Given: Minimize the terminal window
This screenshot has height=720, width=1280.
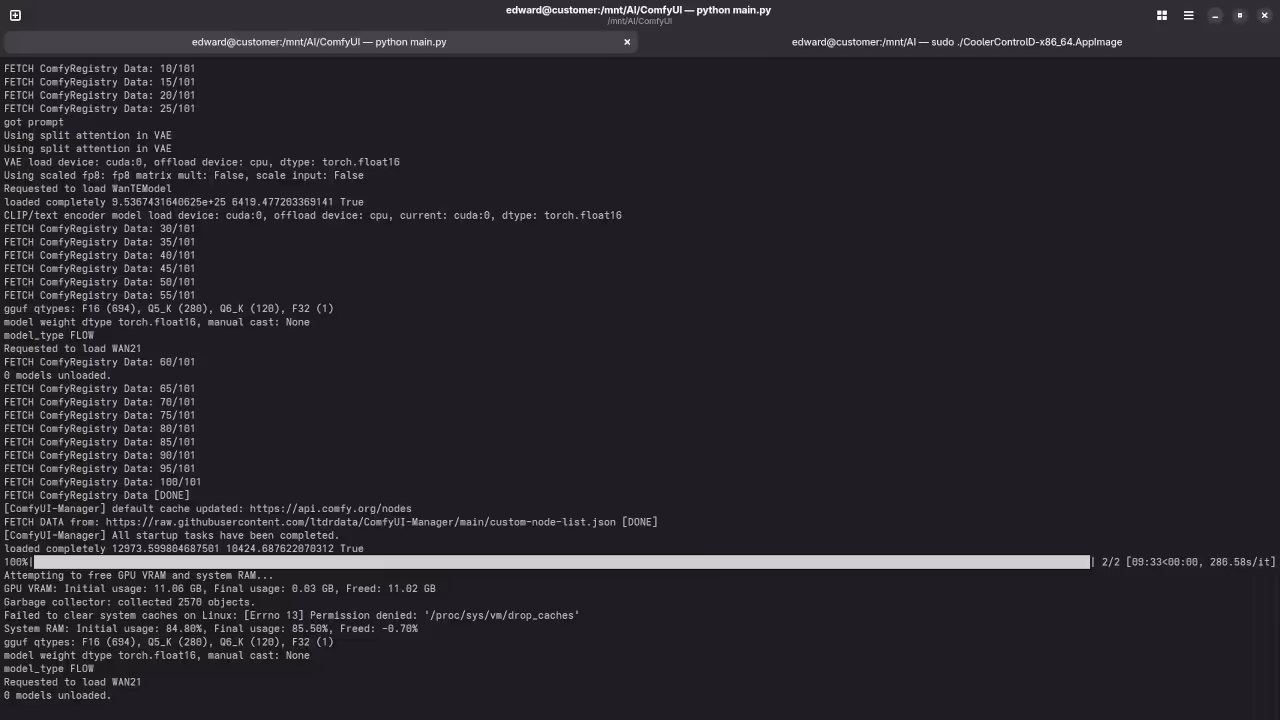Looking at the screenshot, I should 1215,15.
